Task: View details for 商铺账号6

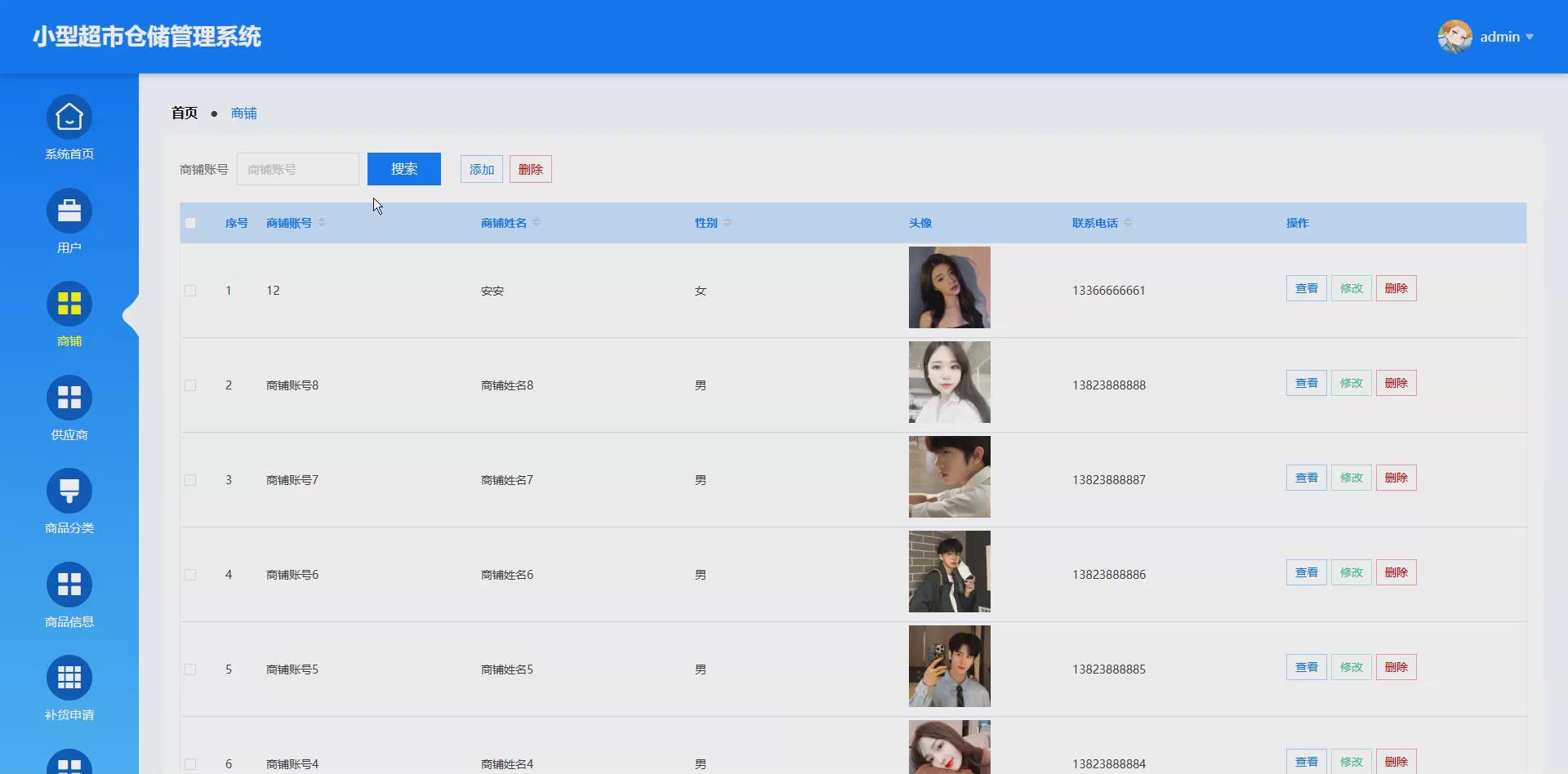Action: (x=1307, y=572)
